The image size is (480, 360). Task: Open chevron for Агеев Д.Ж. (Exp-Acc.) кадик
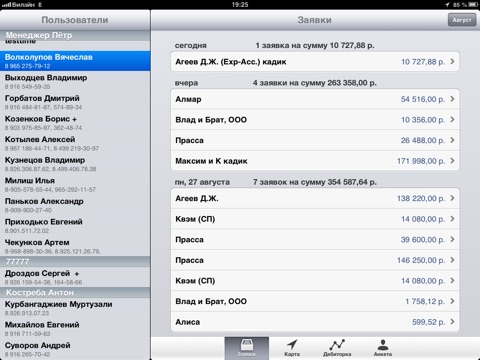[x=452, y=61]
